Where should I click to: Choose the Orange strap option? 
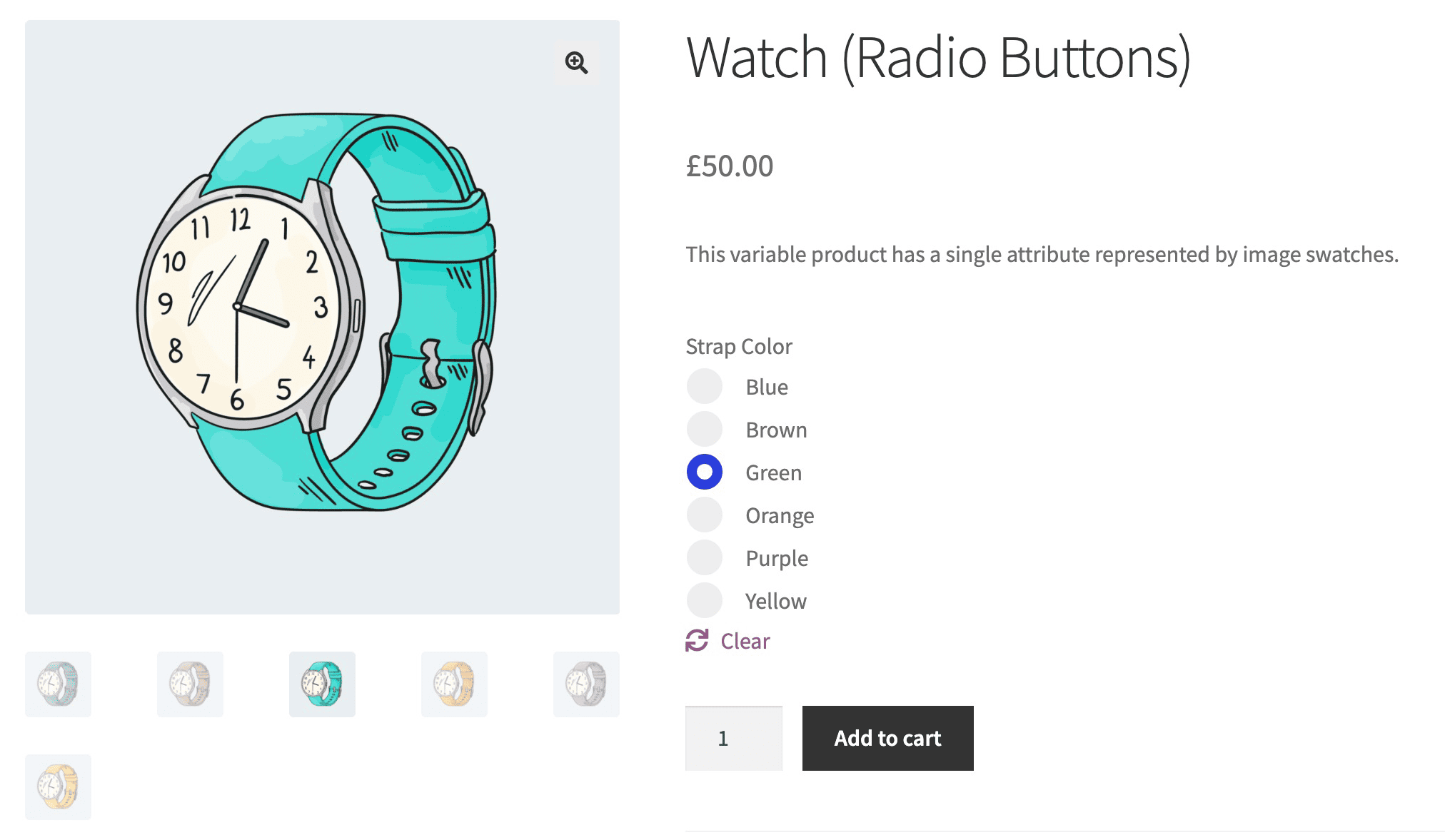tap(704, 515)
